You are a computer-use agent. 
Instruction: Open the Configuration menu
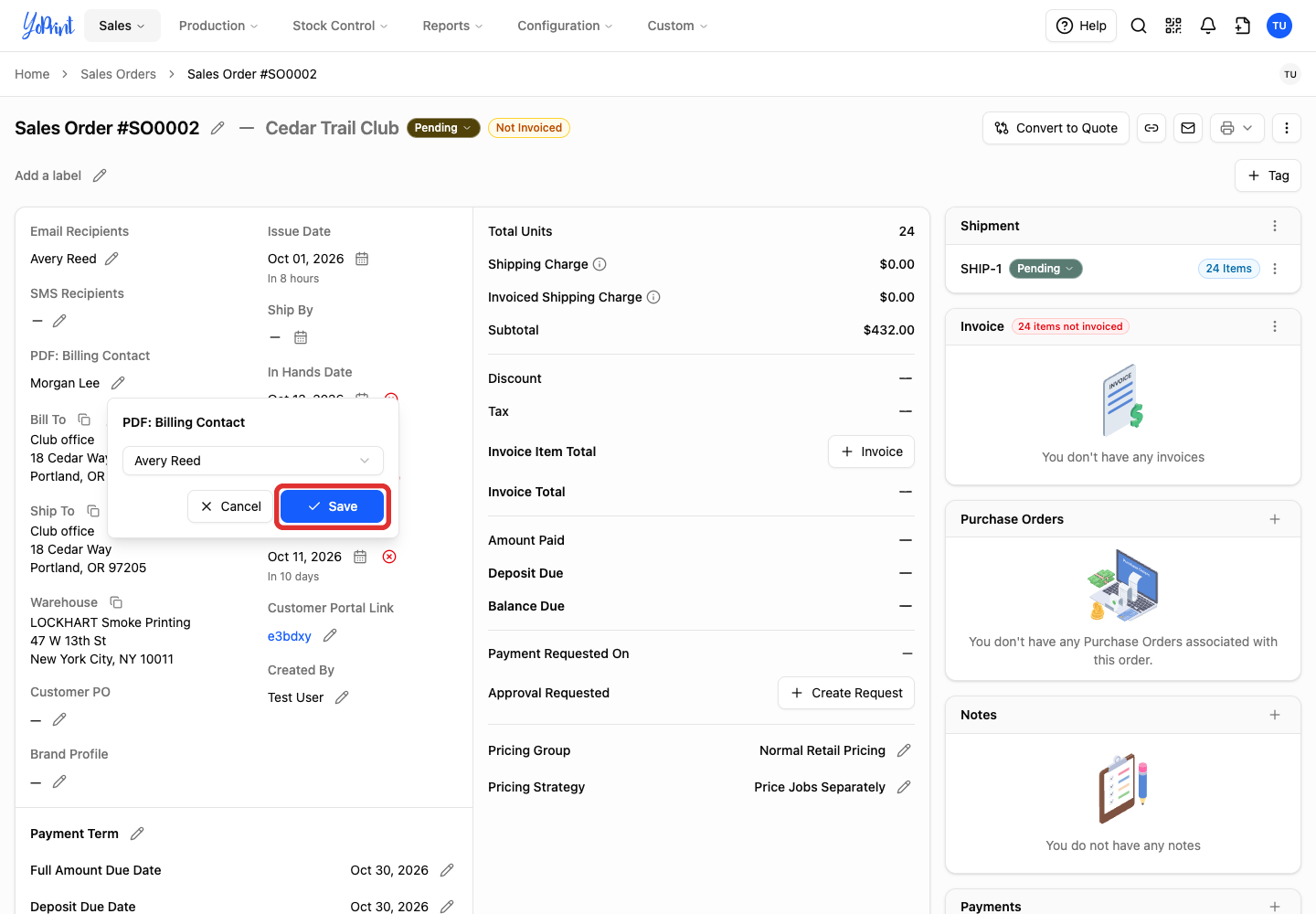tap(565, 26)
